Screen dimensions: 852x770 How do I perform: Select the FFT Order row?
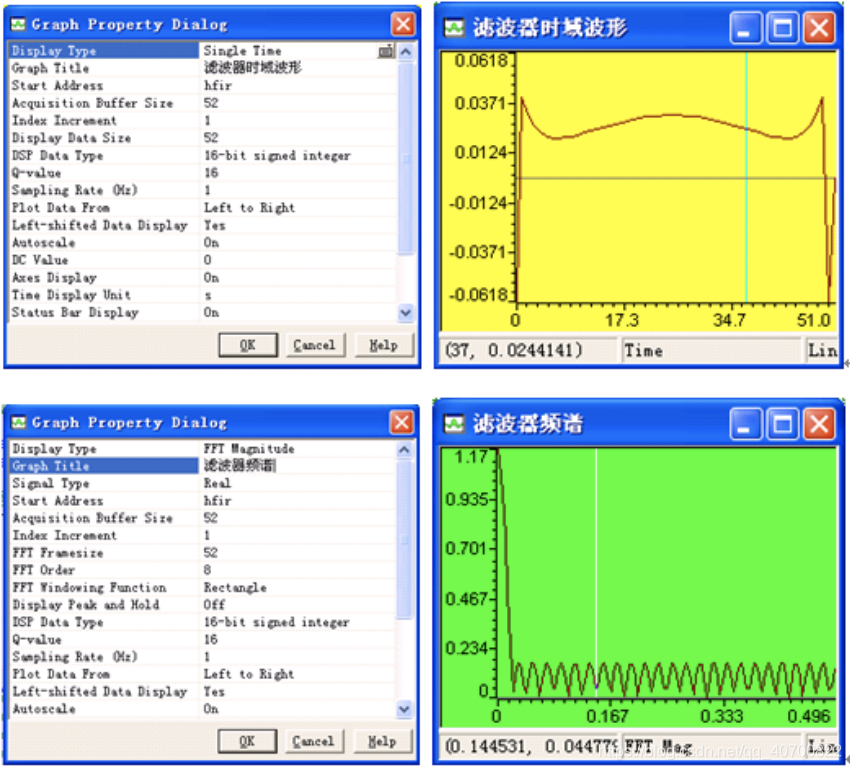[x=202, y=570]
